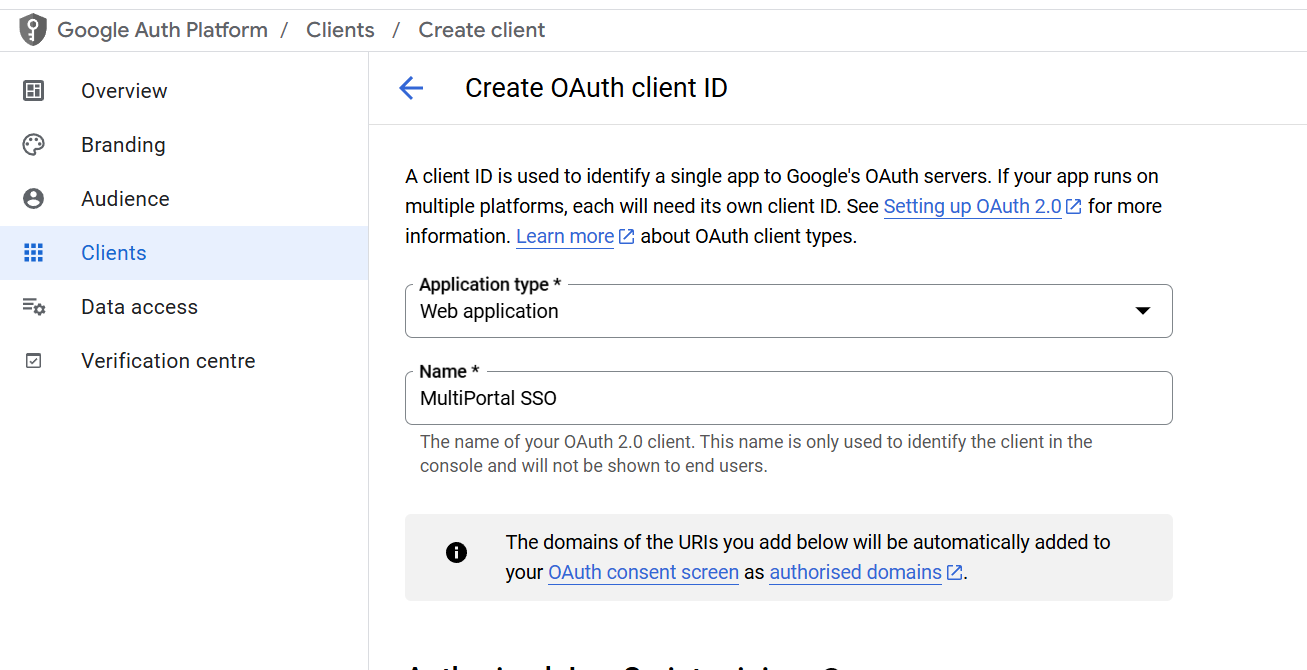
Task: Open the authorised domains link
Action: 855,573
